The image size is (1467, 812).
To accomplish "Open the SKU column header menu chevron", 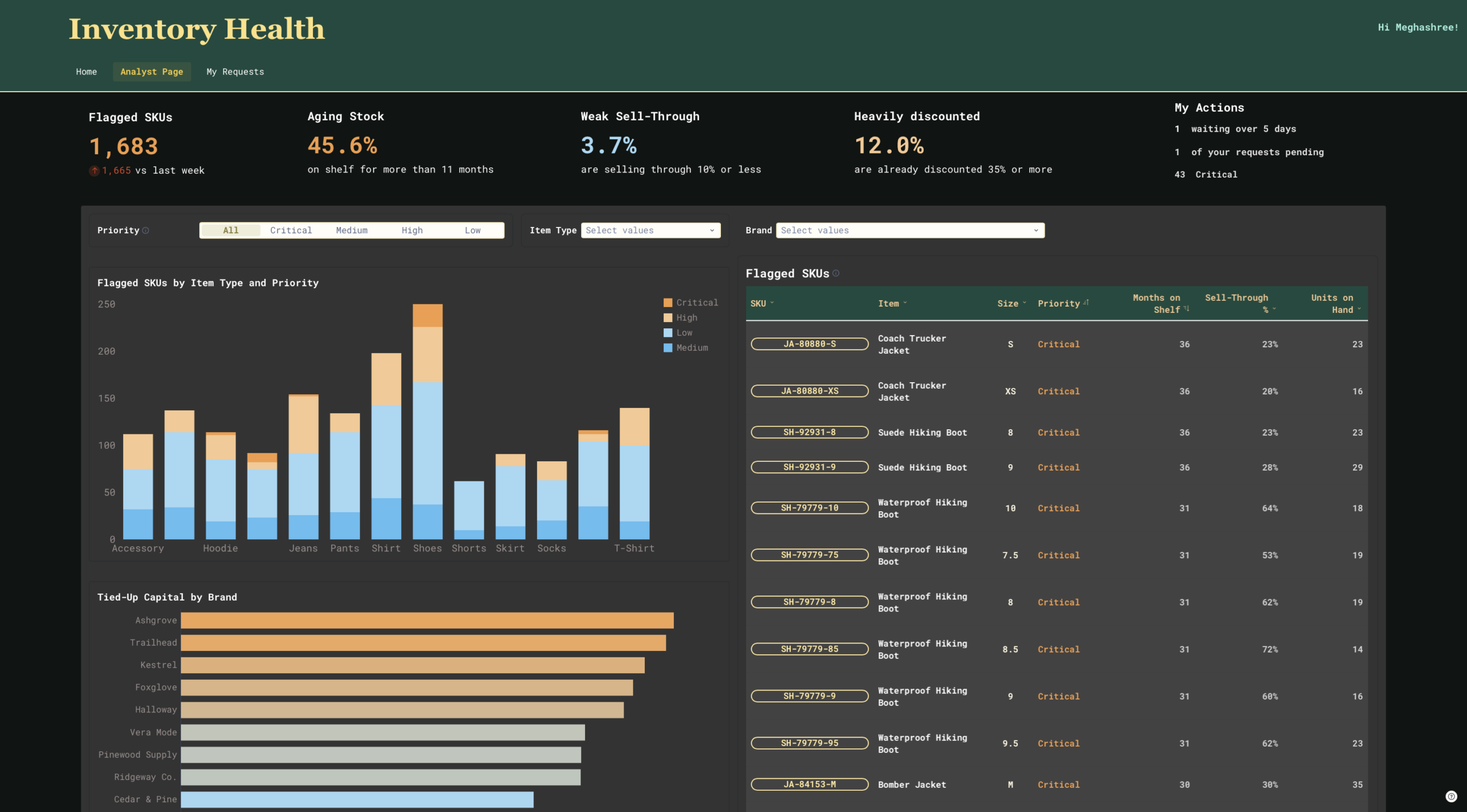I will tap(772, 303).
